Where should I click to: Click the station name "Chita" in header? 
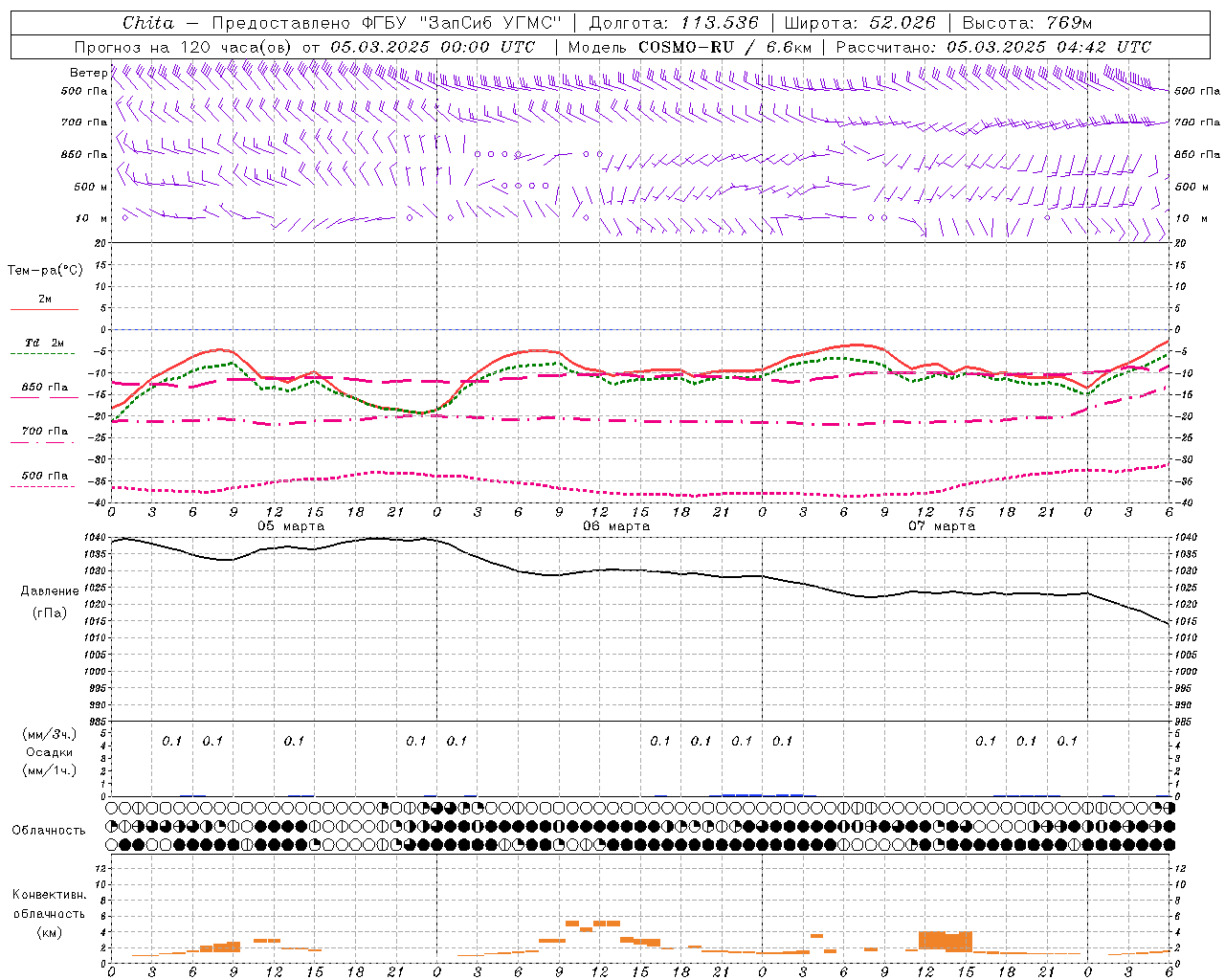click(148, 23)
